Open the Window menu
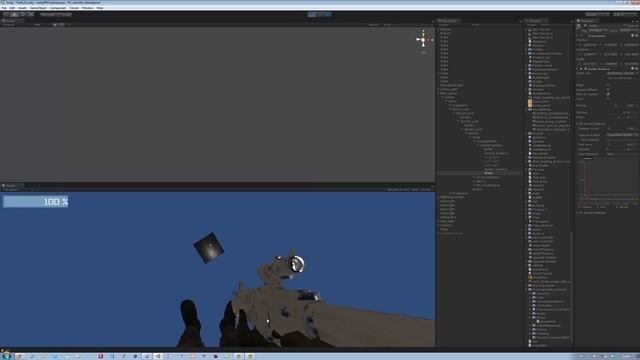This screenshot has height=360, width=640. [x=87, y=8]
